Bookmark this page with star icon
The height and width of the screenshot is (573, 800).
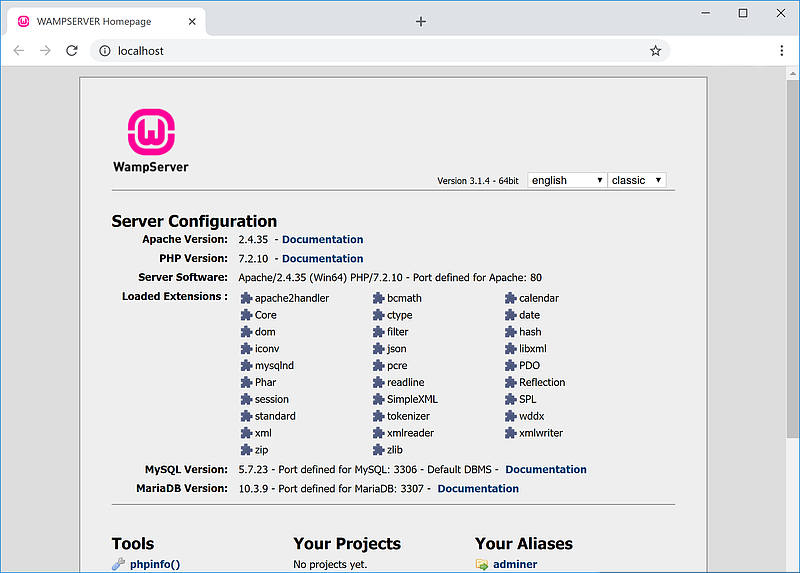(x=656, y=51)
